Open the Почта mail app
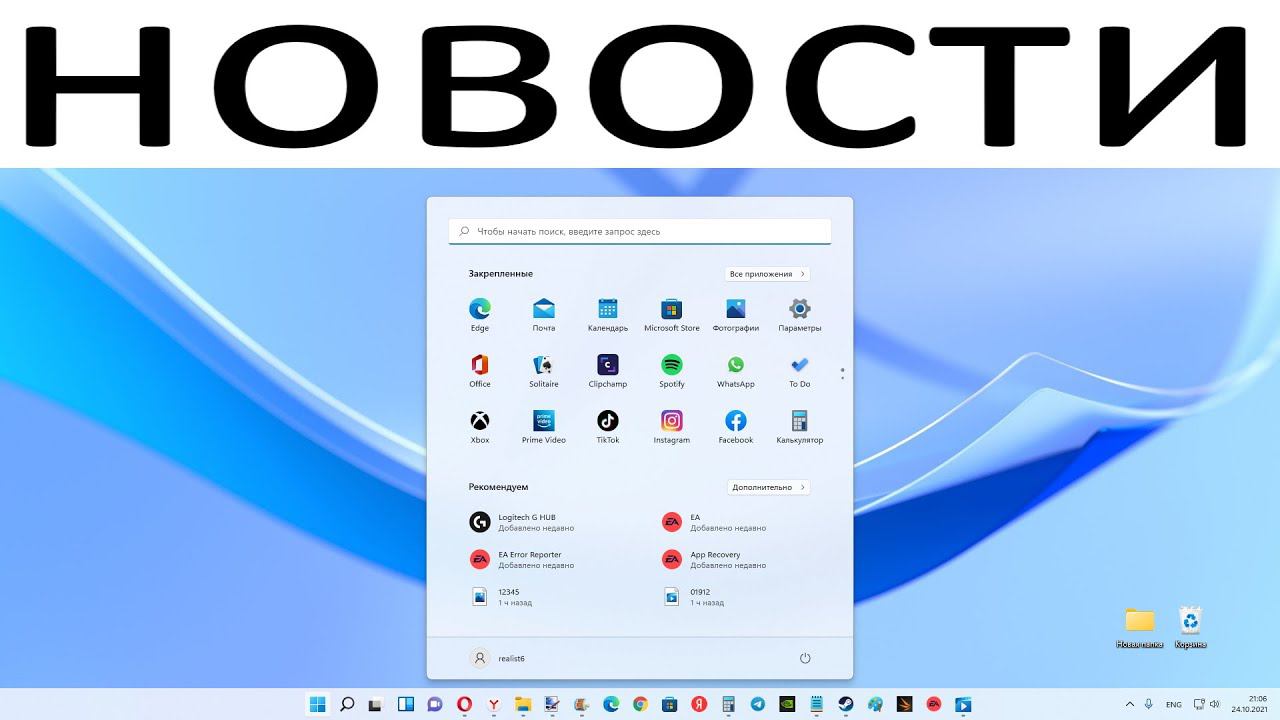Screen dimensions: 1280x720 coord(544,314)
